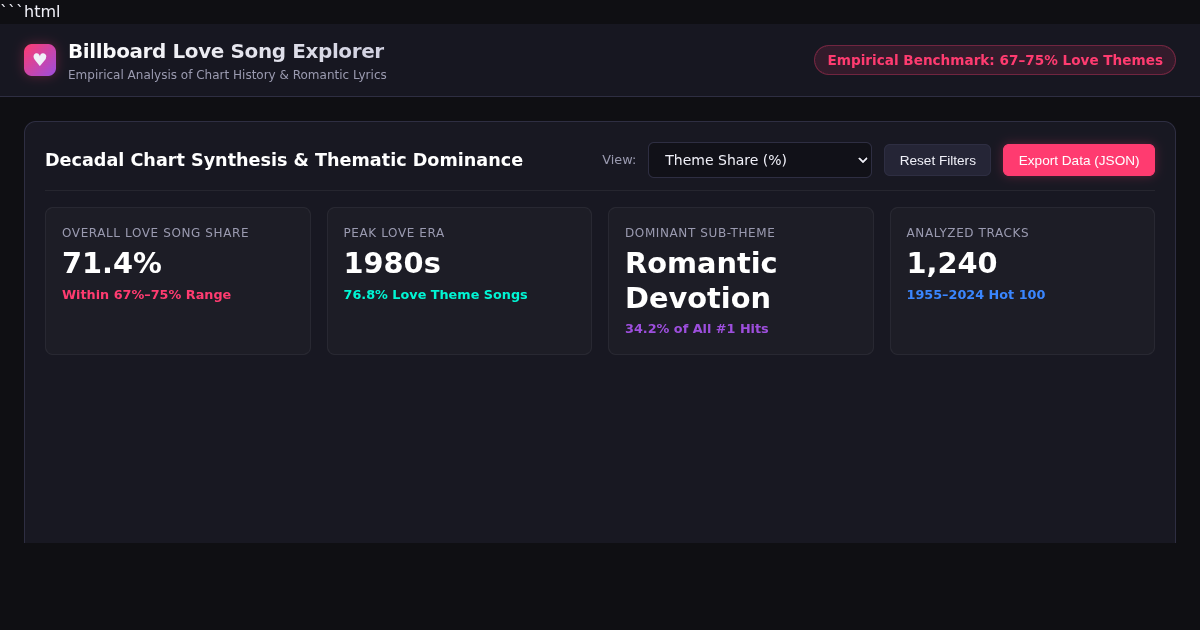1200x630 pixels.
Task: Click the "Within 67%–75% Range" note
Action: click(x=146, y=295)
